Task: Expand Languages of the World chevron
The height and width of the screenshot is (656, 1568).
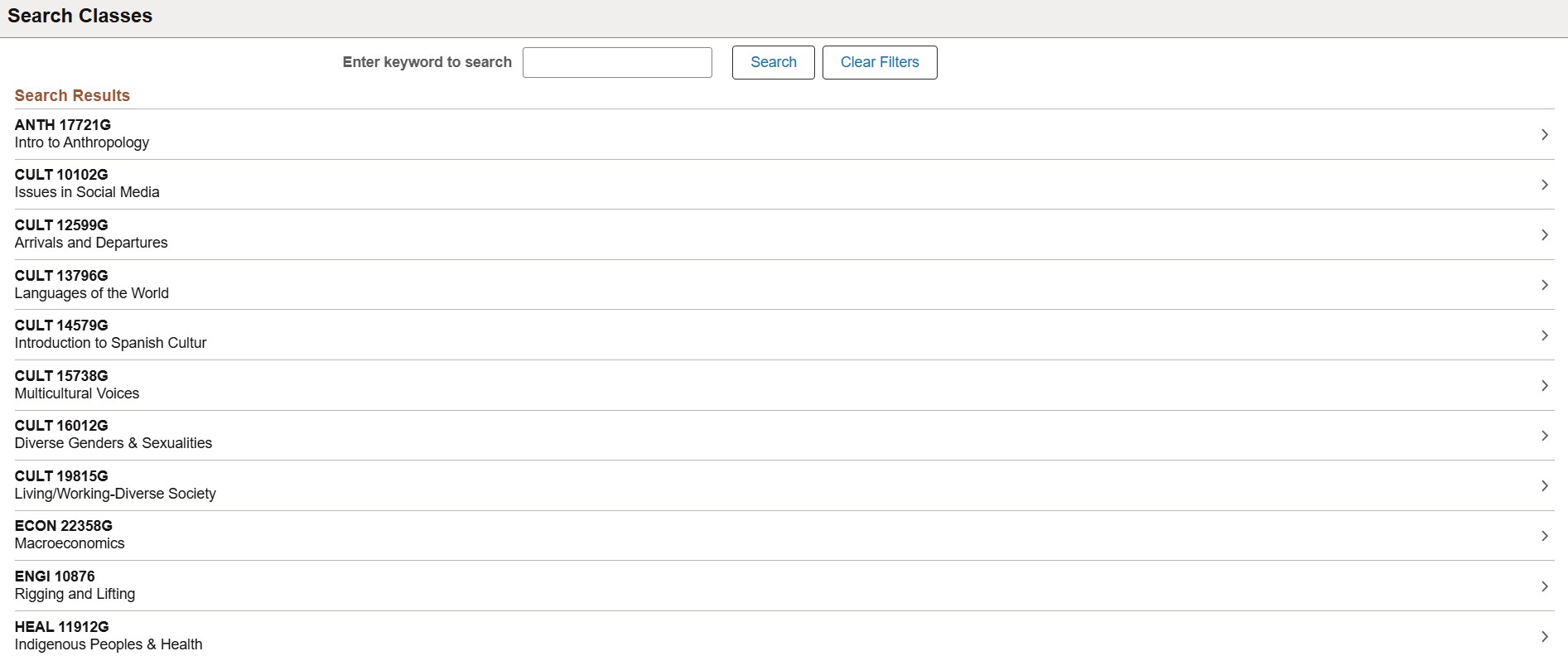Action: [x=1544, y=285]
